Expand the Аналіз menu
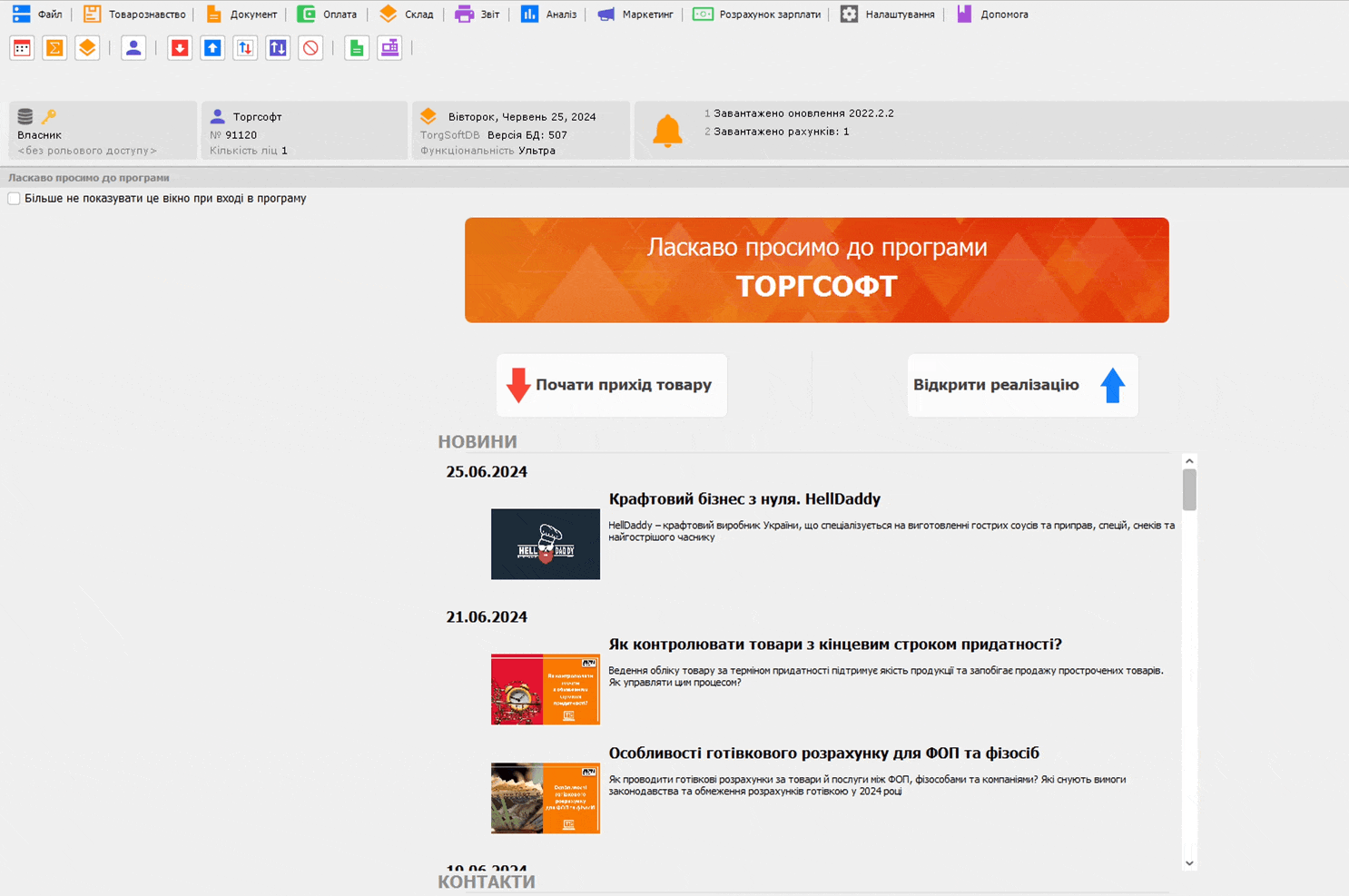 pos(548,15)
